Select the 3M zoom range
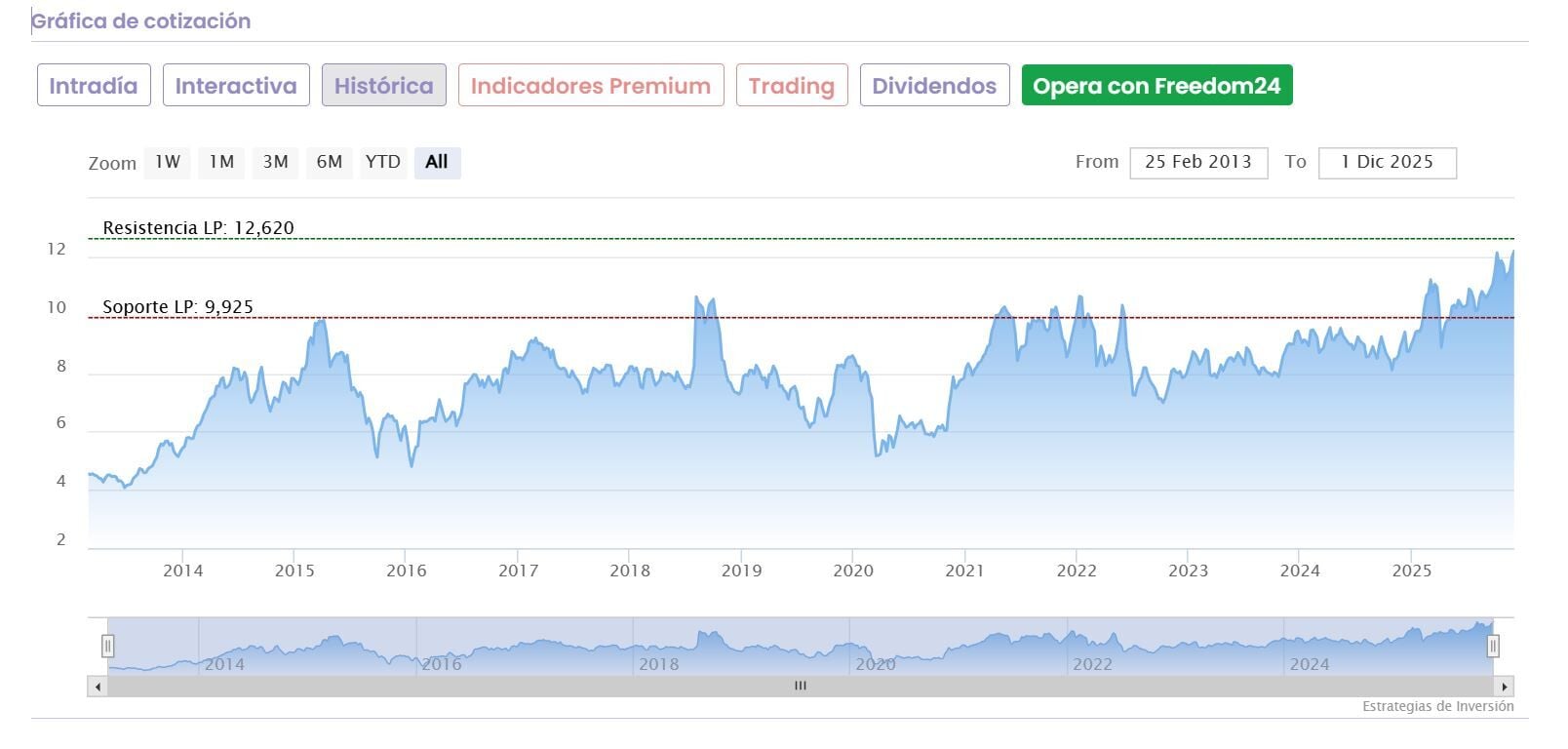Image resolution: width=1568 pixels, height=749 pixels. [276, 162]
